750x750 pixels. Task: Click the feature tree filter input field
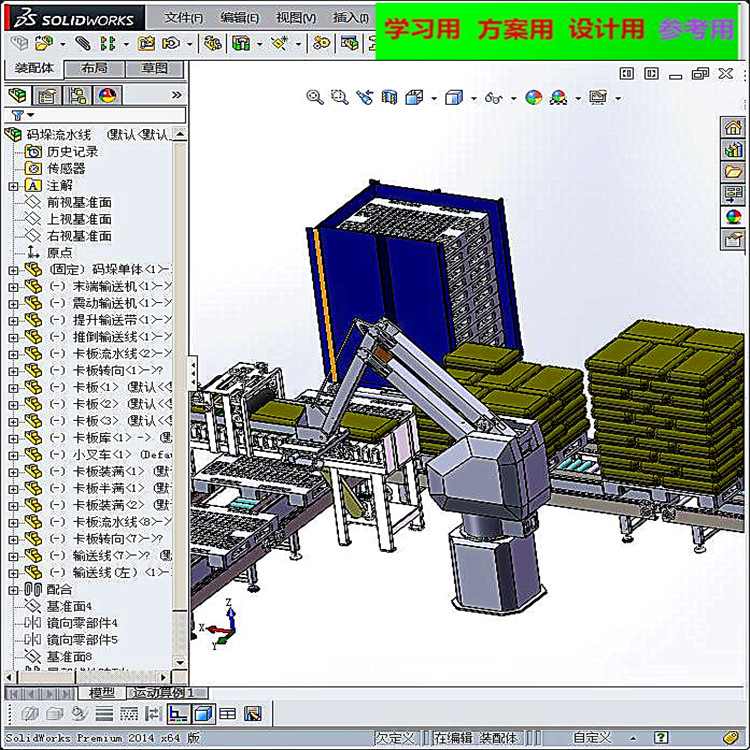[95, 115]
